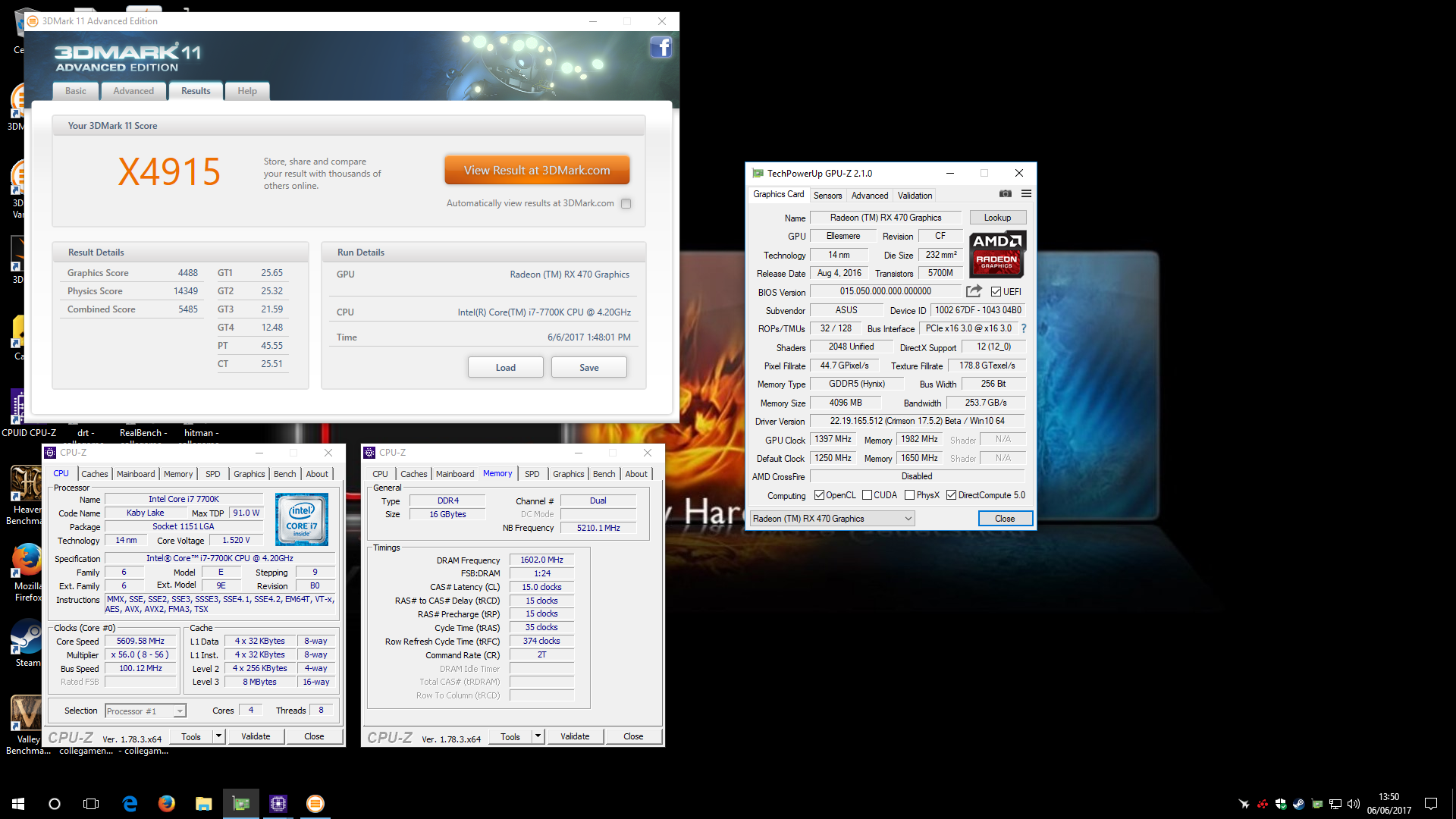The height and width of the screenshot is (819, 1456).
Task: Click Load button in Run Details
Action: tap(506, 368)
